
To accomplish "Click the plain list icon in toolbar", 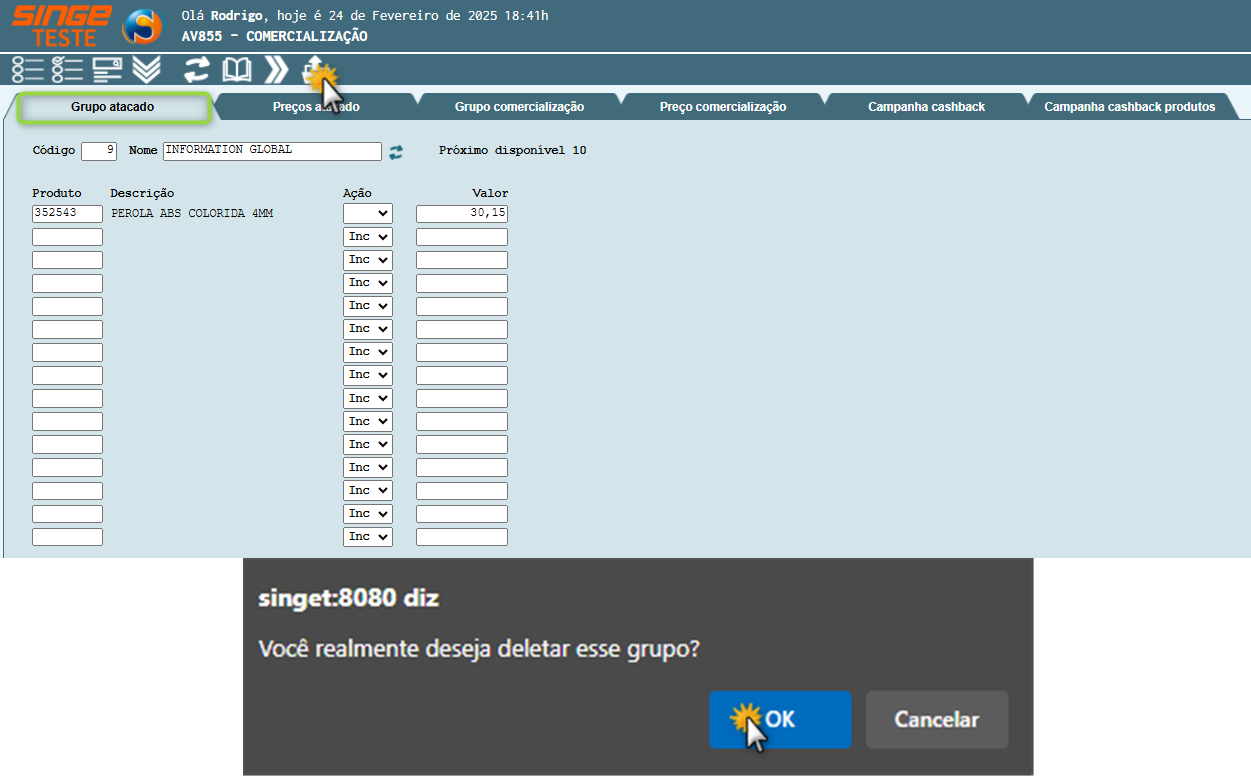I will coord(27,69).
